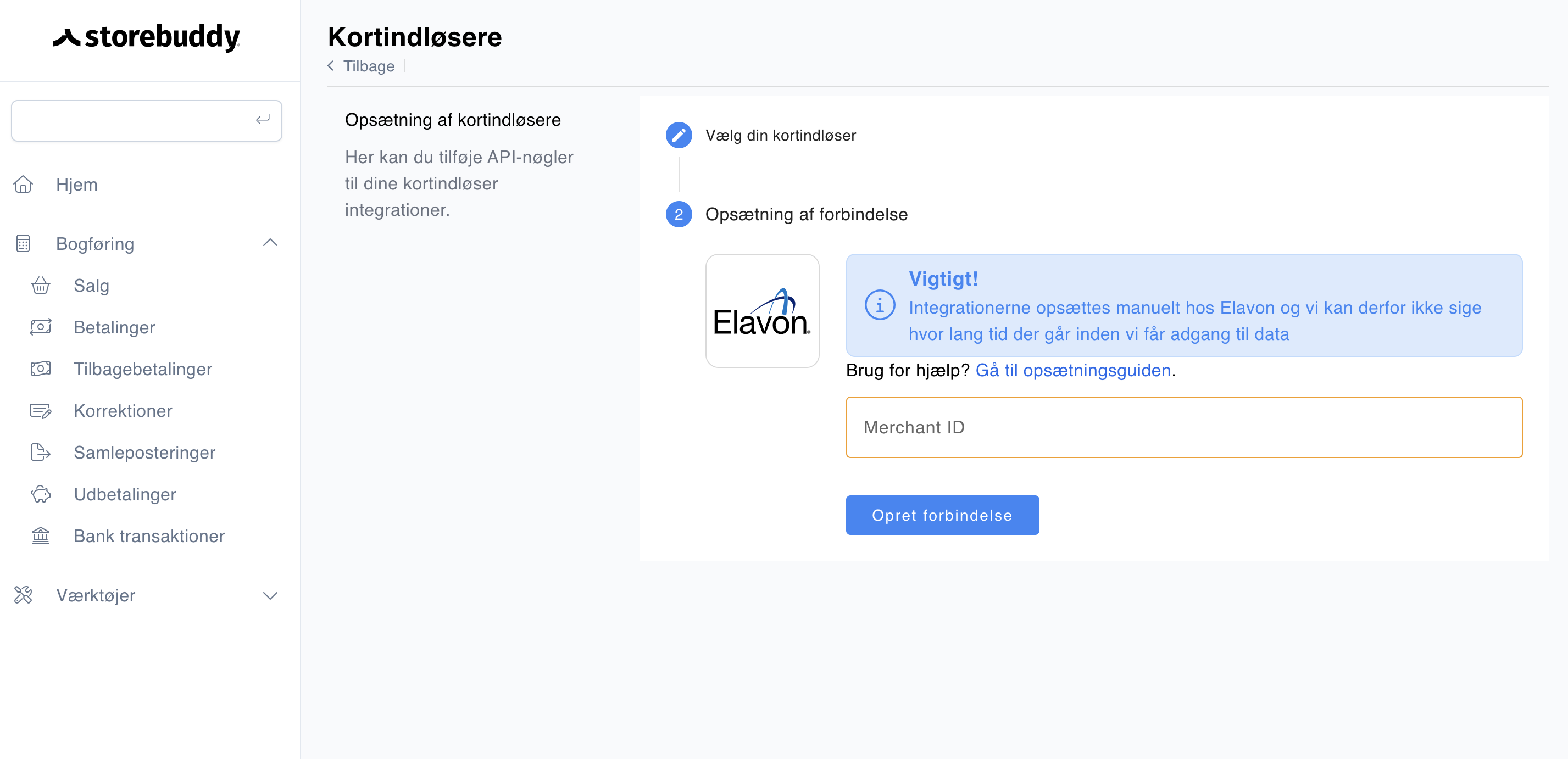
Task: Click the Betalinger cash icon
Action: tap(41, 327)
